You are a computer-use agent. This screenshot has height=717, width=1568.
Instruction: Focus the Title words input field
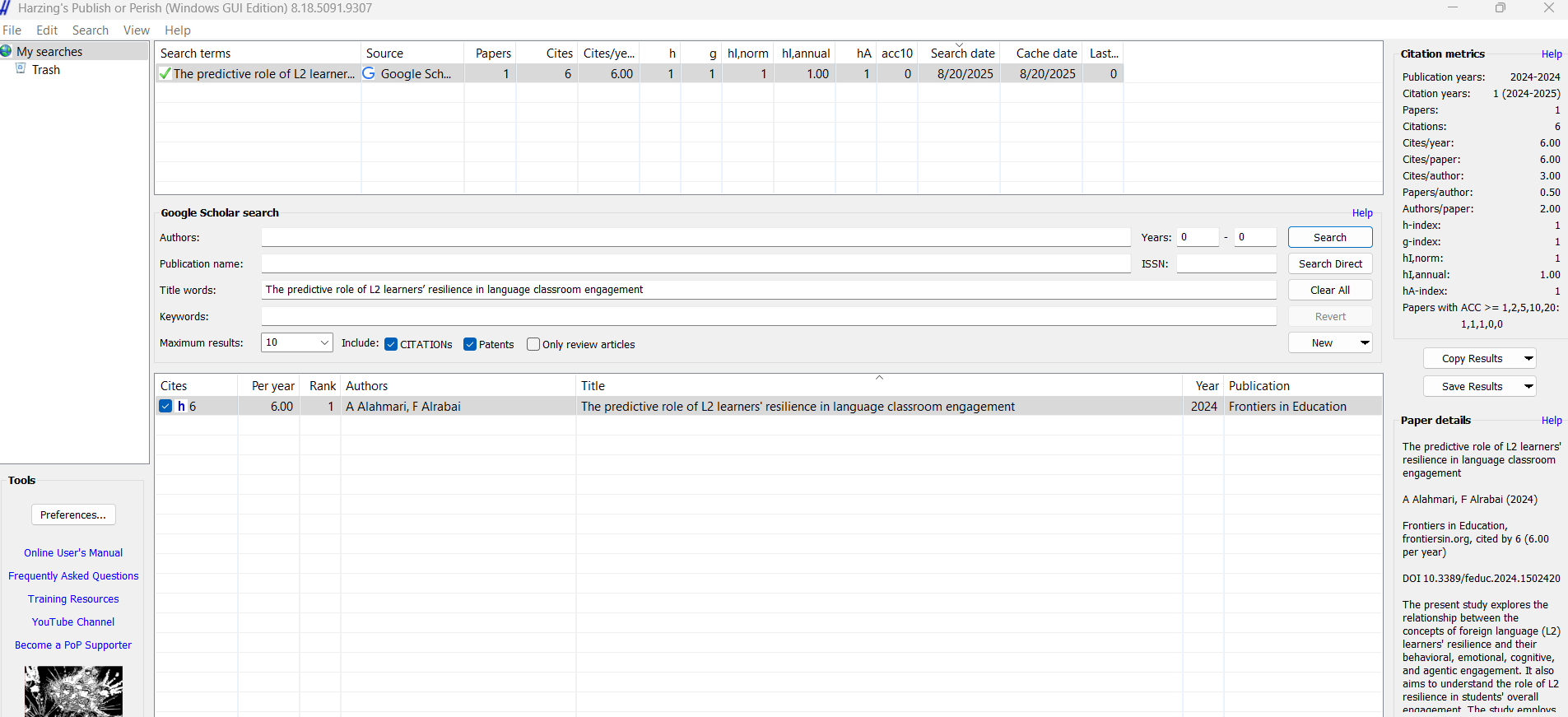[x=769, y=290]
